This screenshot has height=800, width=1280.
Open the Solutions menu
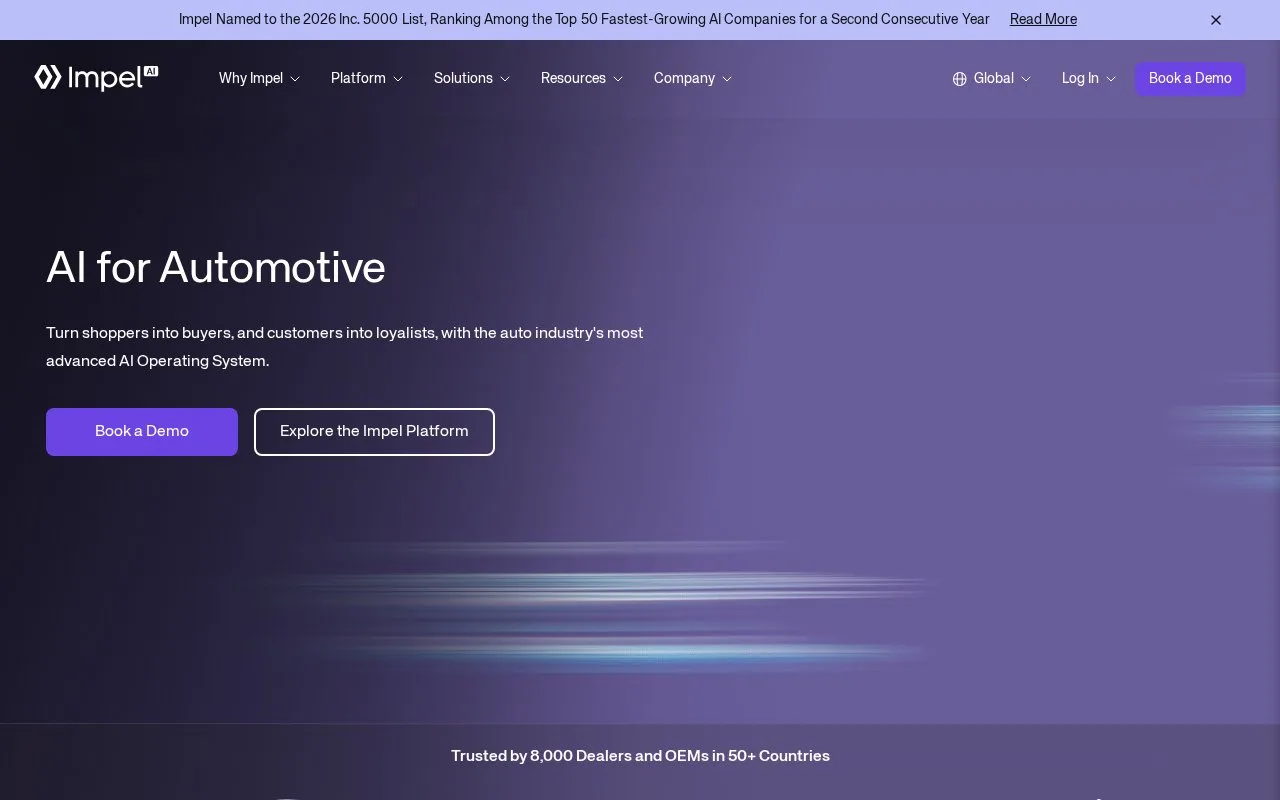(463, 78)
